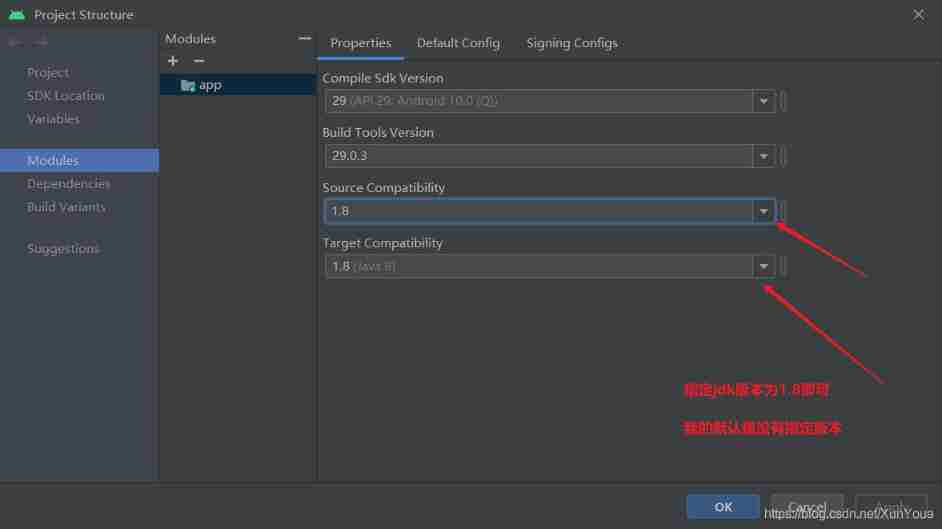This screenshot has width=942, height=529.
Task: Navigate back using the left arrow
Action: point(15,43)
